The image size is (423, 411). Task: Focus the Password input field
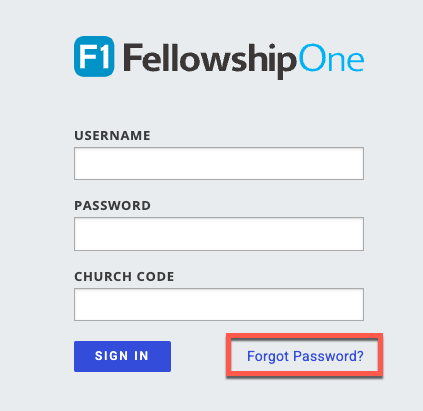219,234
